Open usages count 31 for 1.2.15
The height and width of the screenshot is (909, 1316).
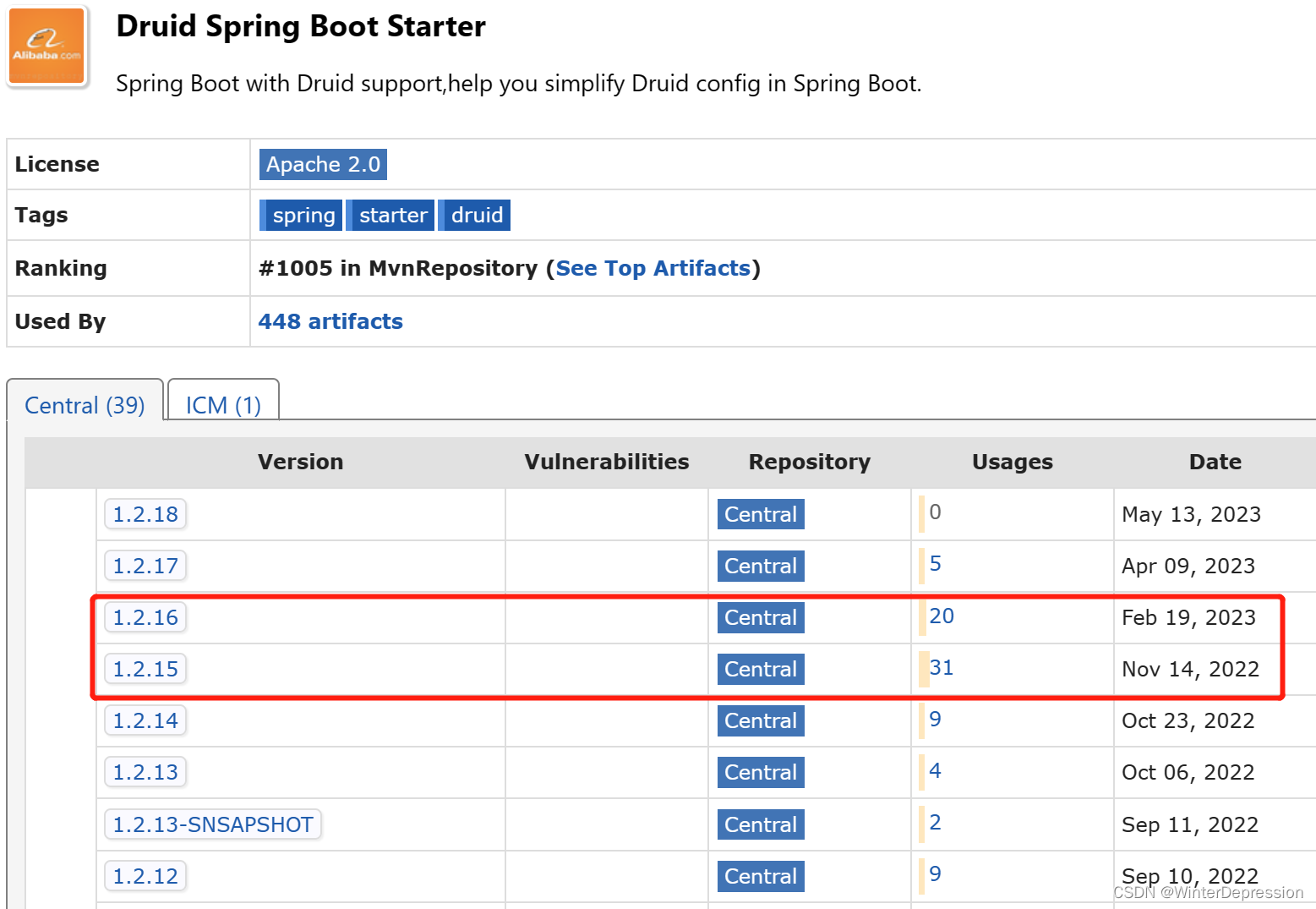[x=942, y=667]
